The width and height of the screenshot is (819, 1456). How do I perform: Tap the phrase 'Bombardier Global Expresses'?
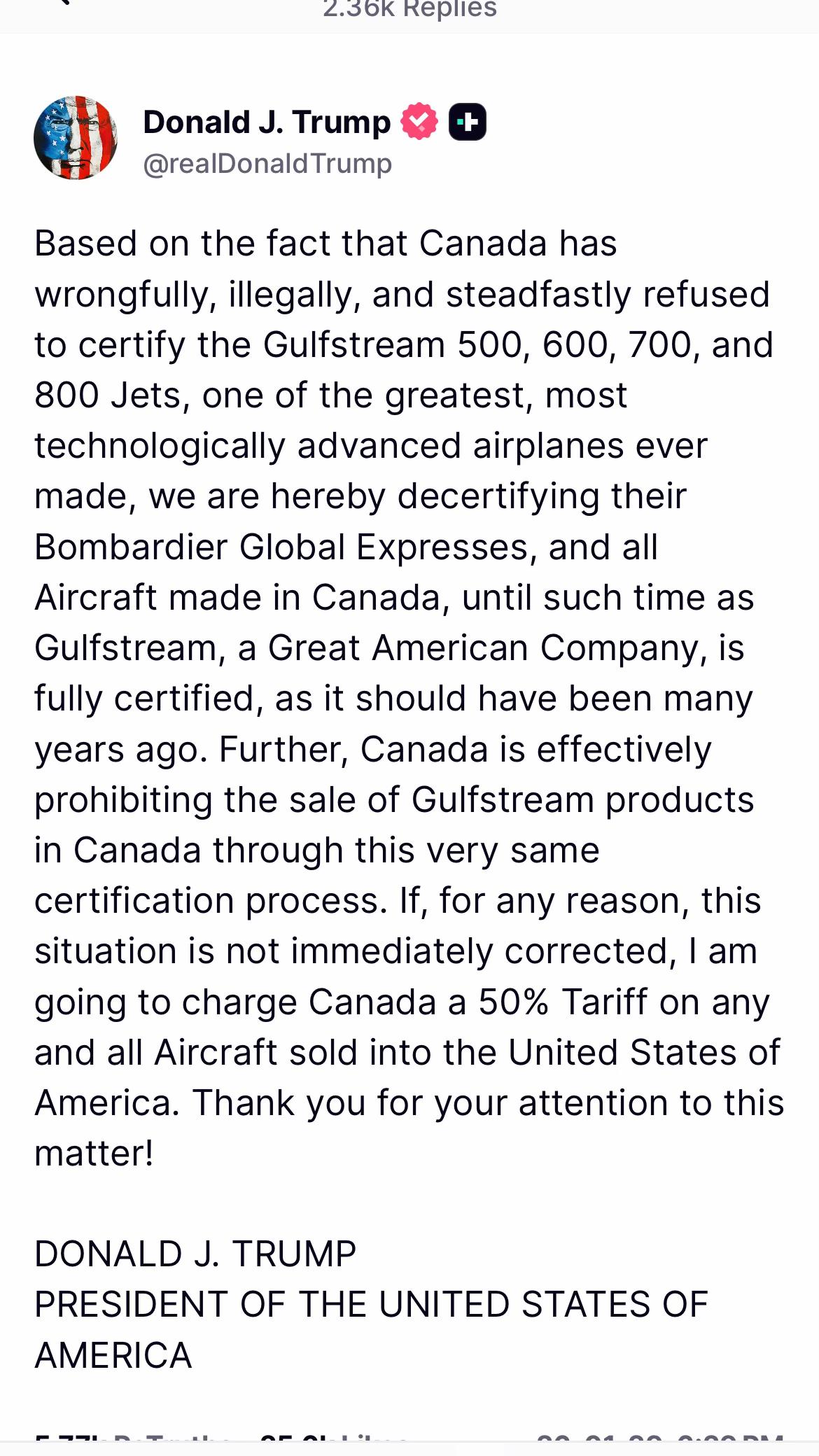click(286, 547)
